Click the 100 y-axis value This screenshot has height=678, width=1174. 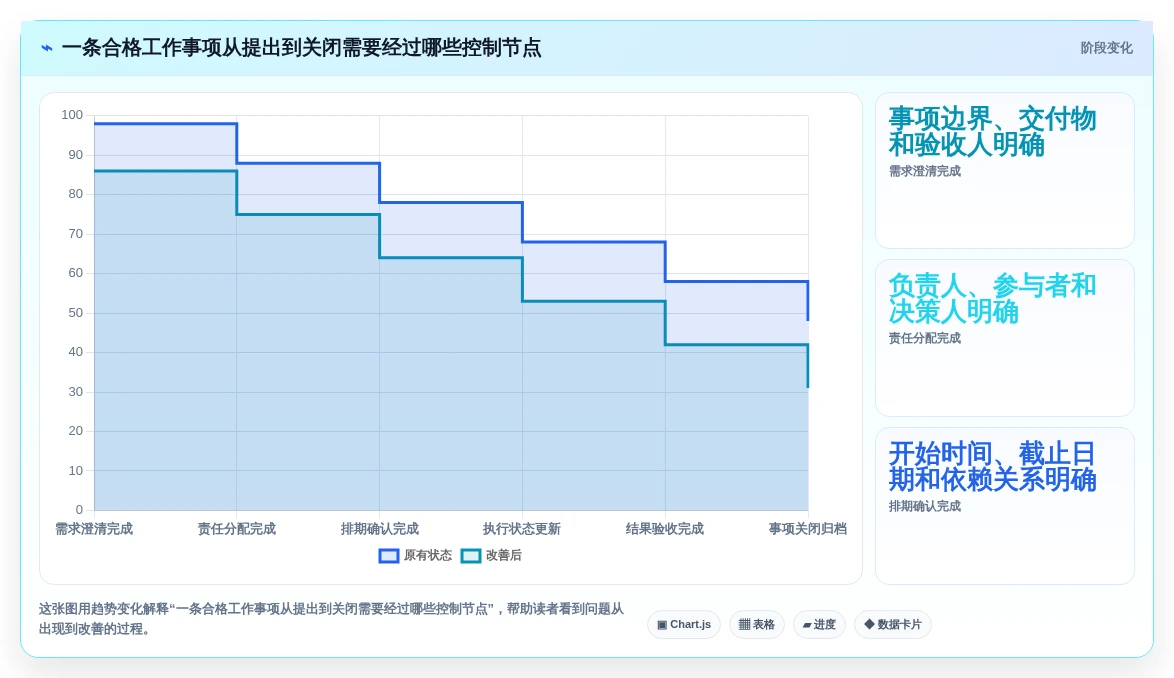(72, 115)
